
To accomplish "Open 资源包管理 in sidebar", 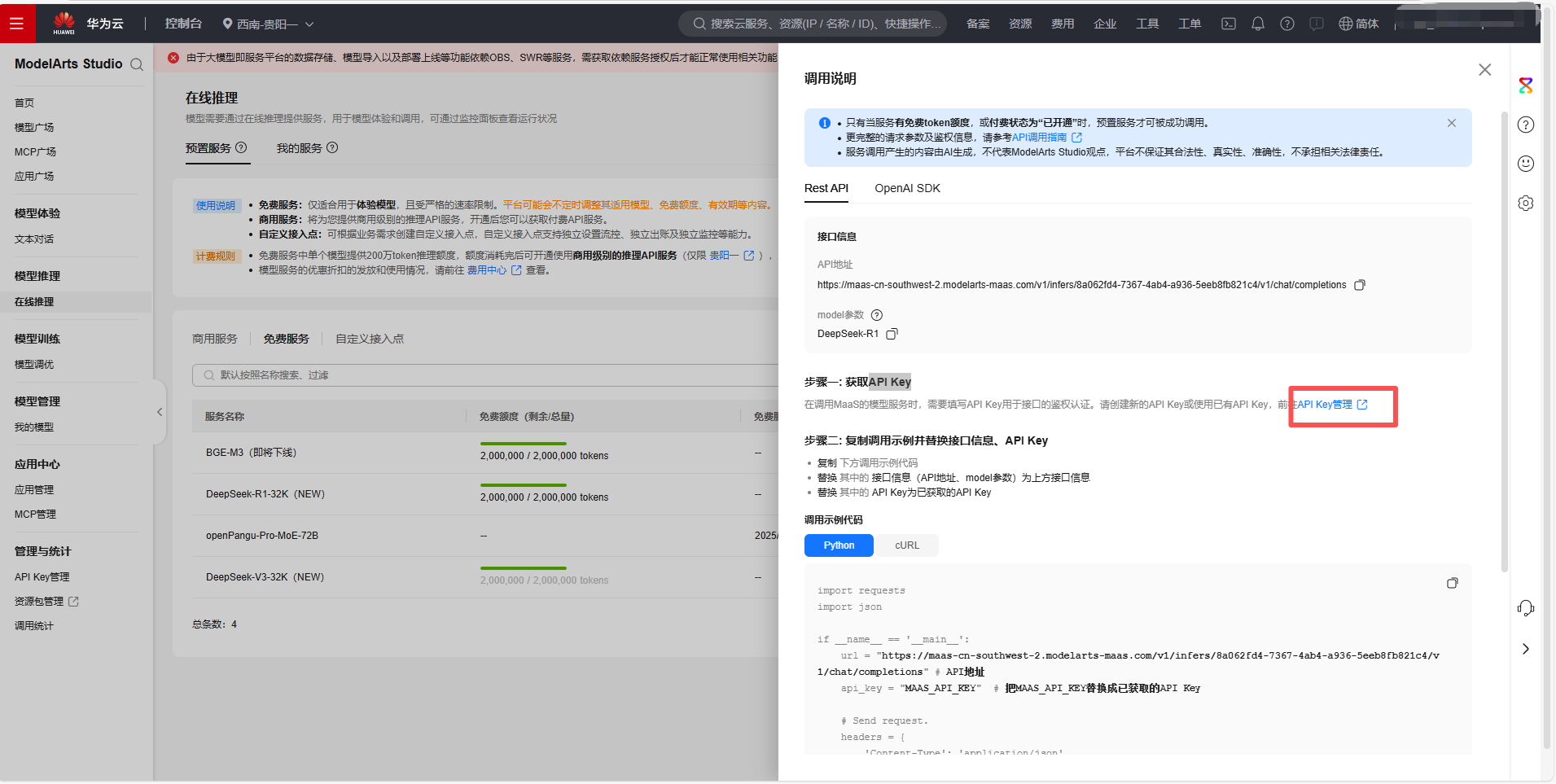I will pos(46,602).
